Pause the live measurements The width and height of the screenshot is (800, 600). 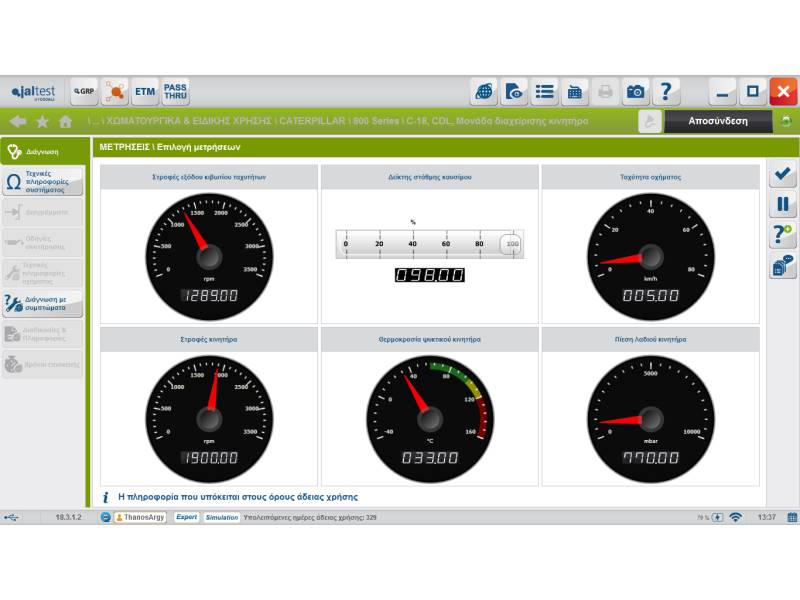782,204
